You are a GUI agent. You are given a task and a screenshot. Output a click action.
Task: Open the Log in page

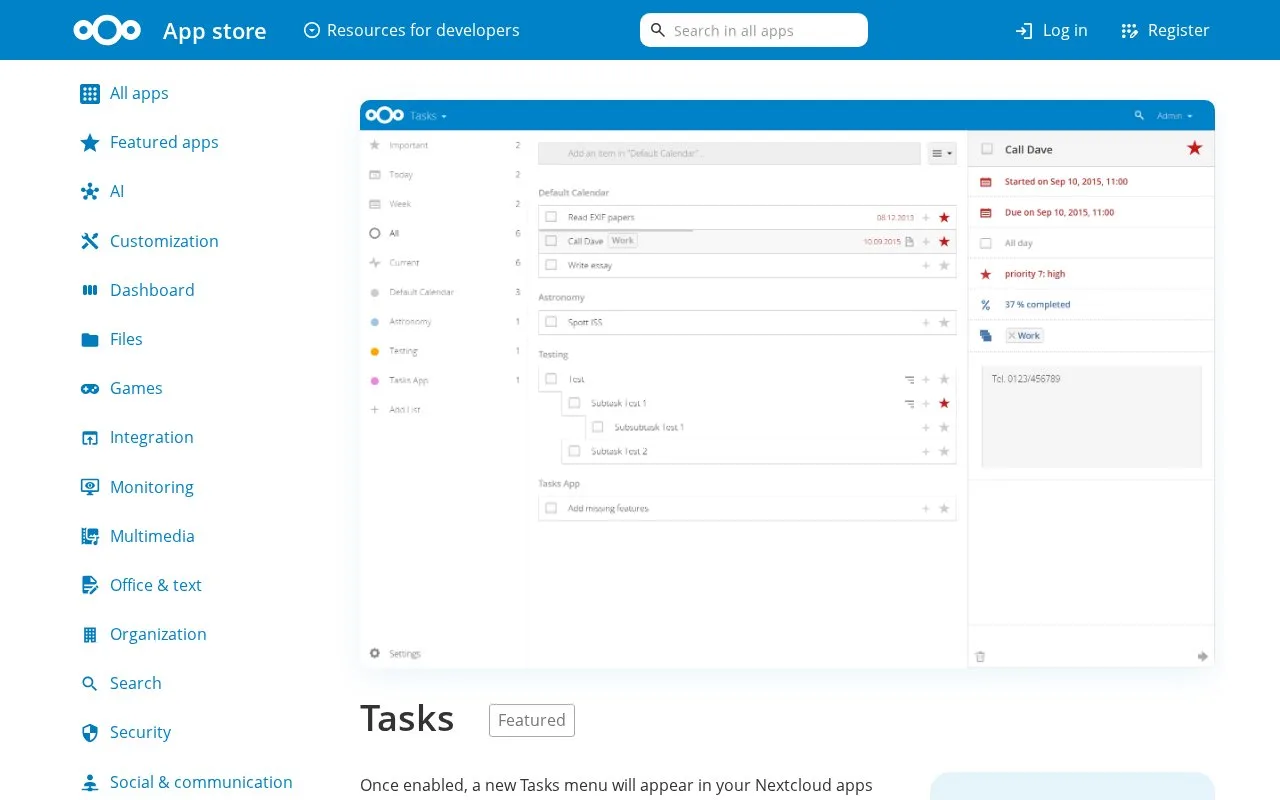[x=1051, y=30]
